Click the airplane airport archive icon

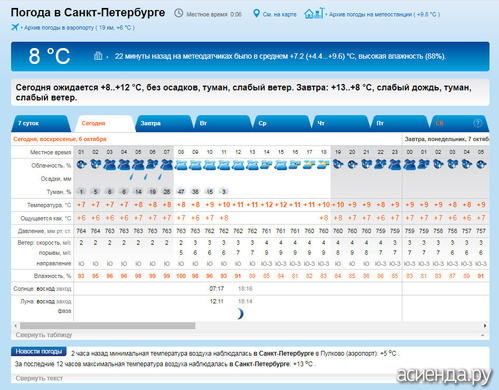[15, 27]
